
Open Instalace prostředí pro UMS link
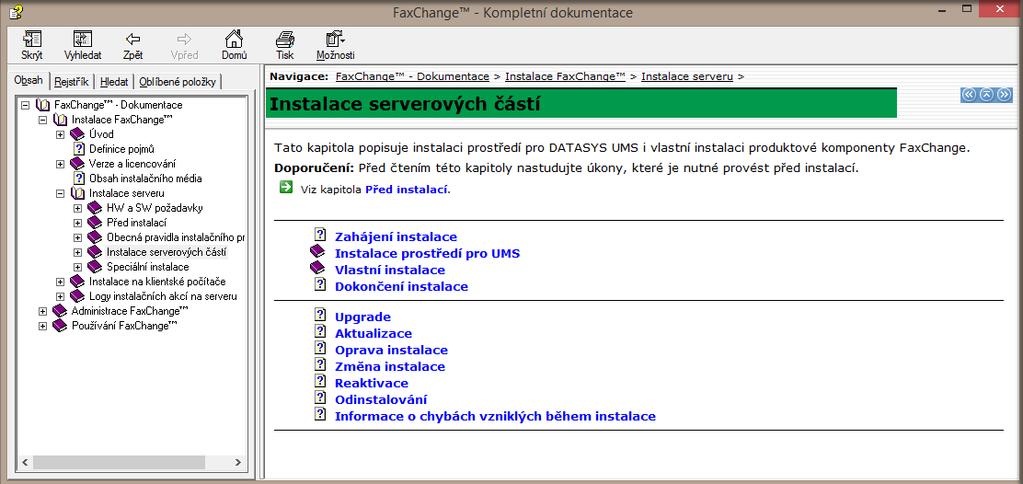[x=427, y=254]
